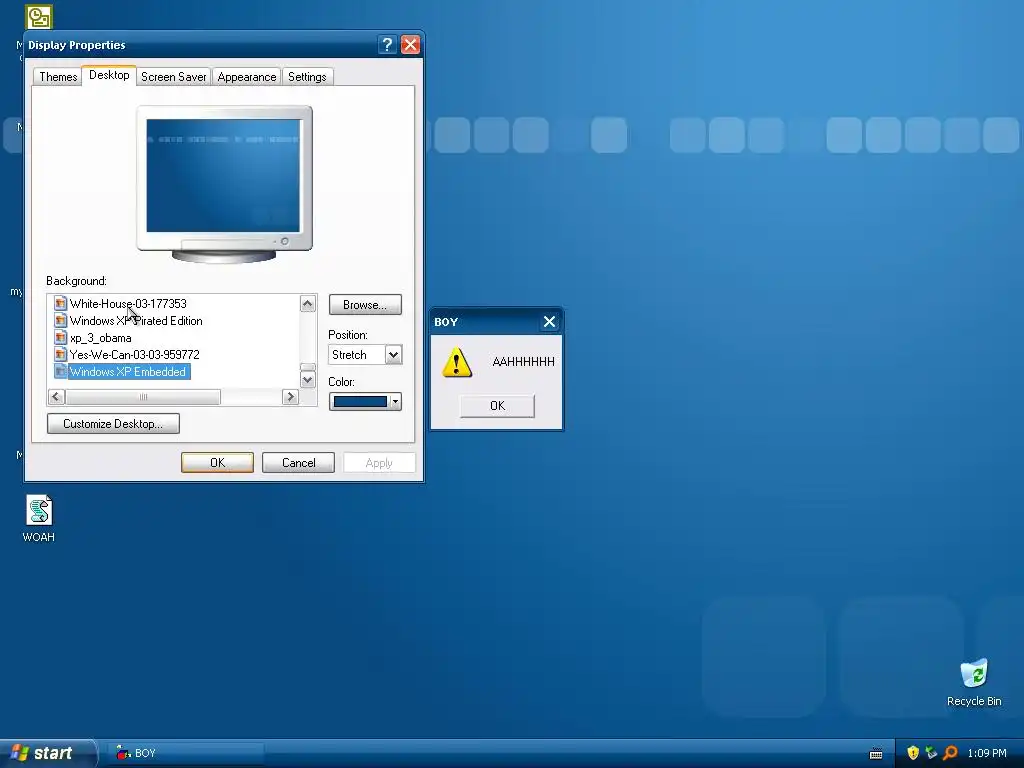Click horizontal scroll right arrow in list
This screenshot has width=1024, height=768.
click(290, 396)
